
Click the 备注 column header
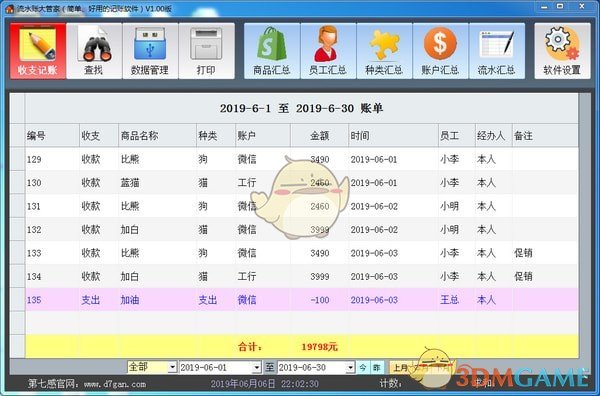[545, 135]
